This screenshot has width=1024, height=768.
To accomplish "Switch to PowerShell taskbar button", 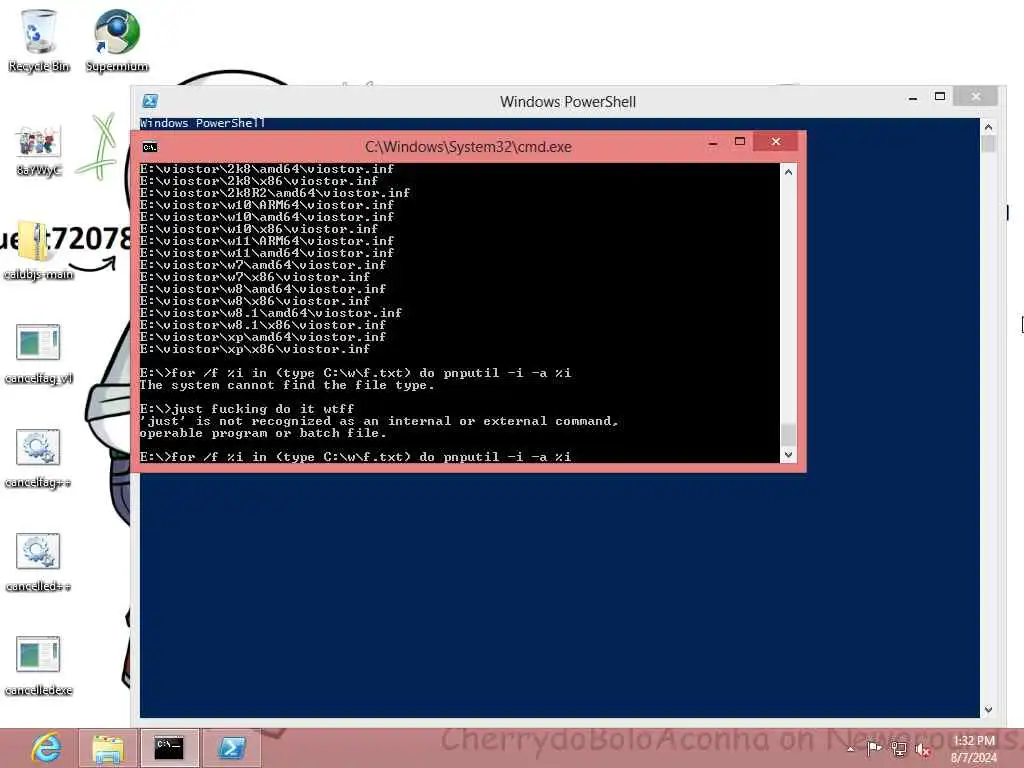I will point(232,748).
